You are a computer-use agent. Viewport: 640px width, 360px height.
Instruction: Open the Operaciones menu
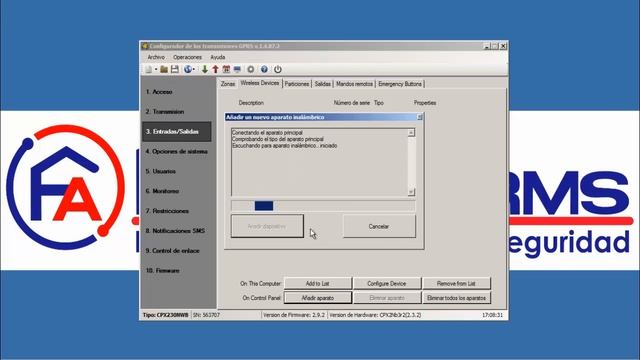(187, 57)
